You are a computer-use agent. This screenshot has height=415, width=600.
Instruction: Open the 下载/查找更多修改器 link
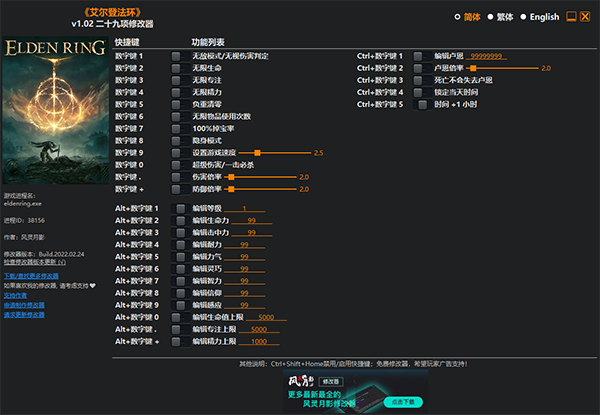coord(31,275)
